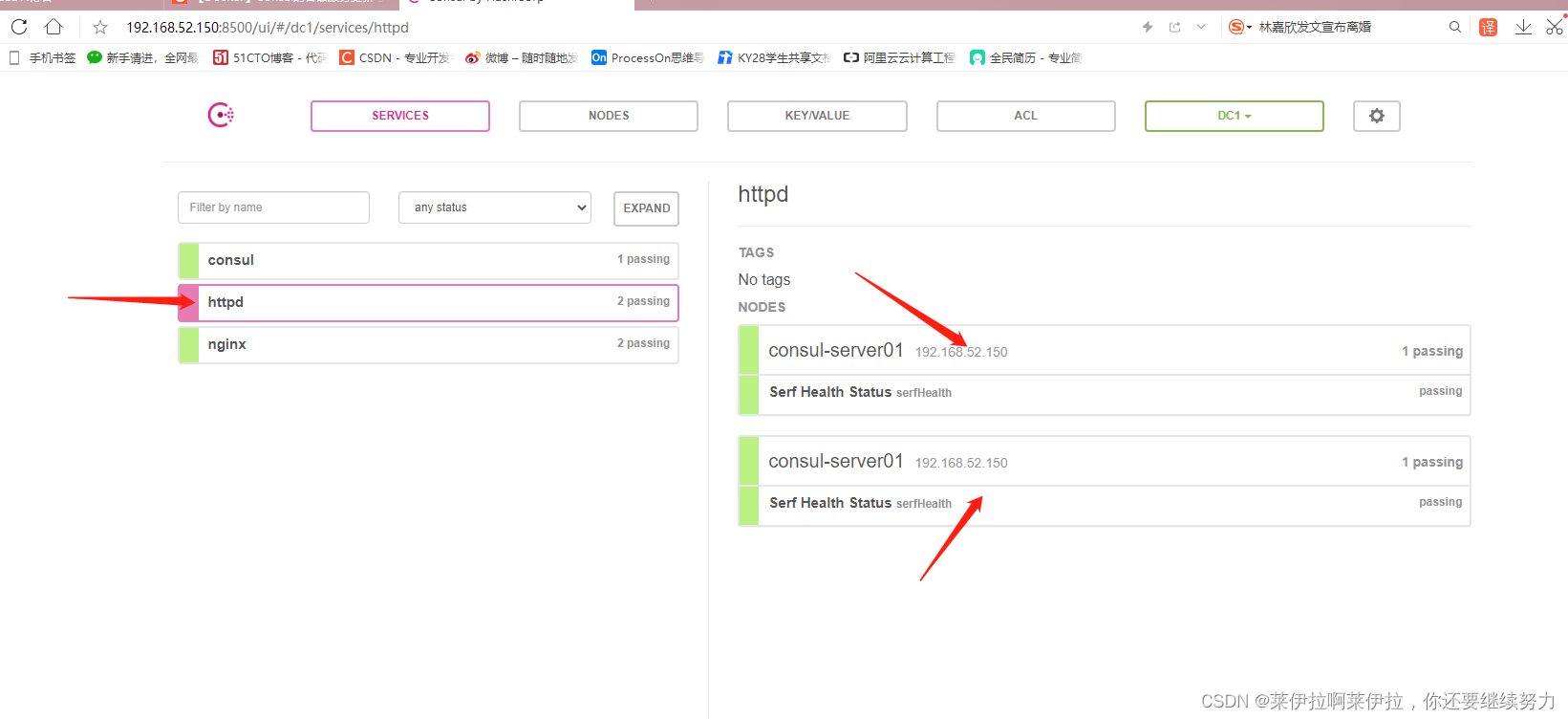
Task: Click the NODES section label in httpd panel
Action: pos(762,307)
